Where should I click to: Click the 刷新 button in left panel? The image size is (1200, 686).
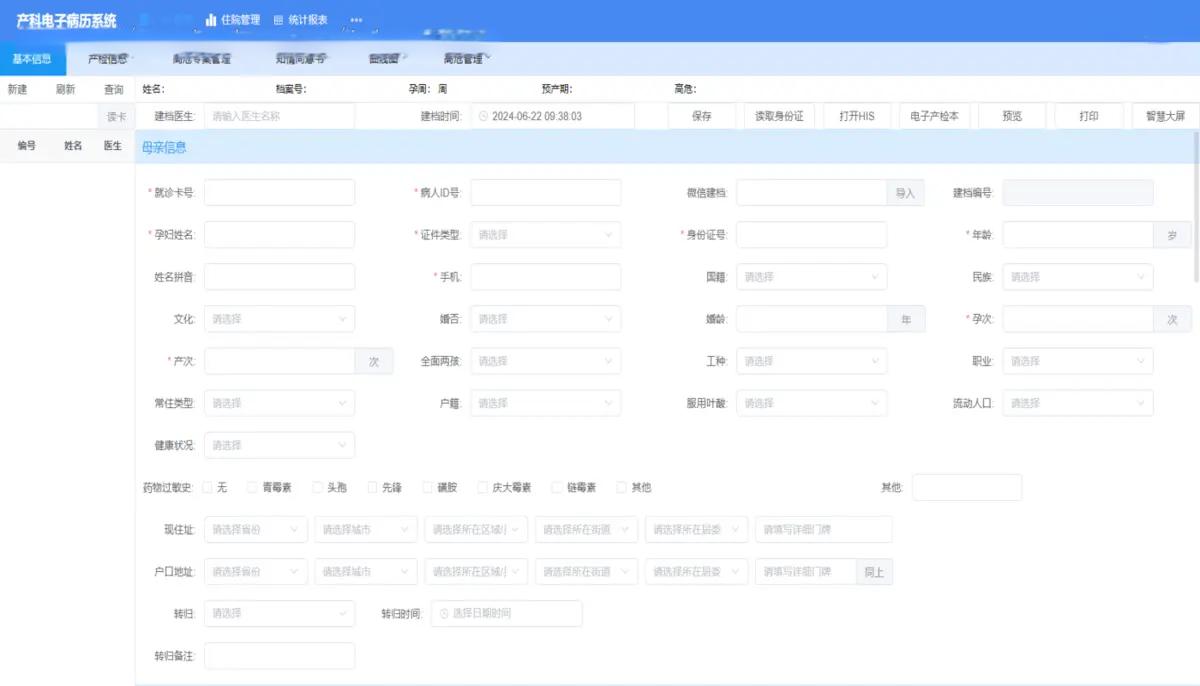(66, 89)
